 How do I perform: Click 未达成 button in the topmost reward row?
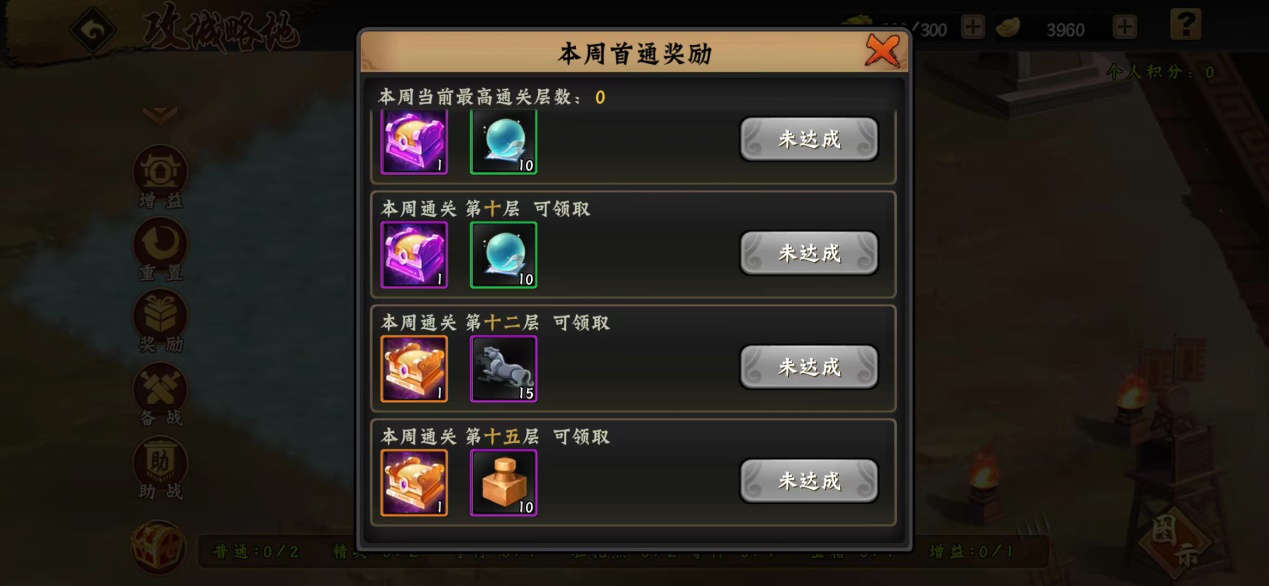click(809, 139)
